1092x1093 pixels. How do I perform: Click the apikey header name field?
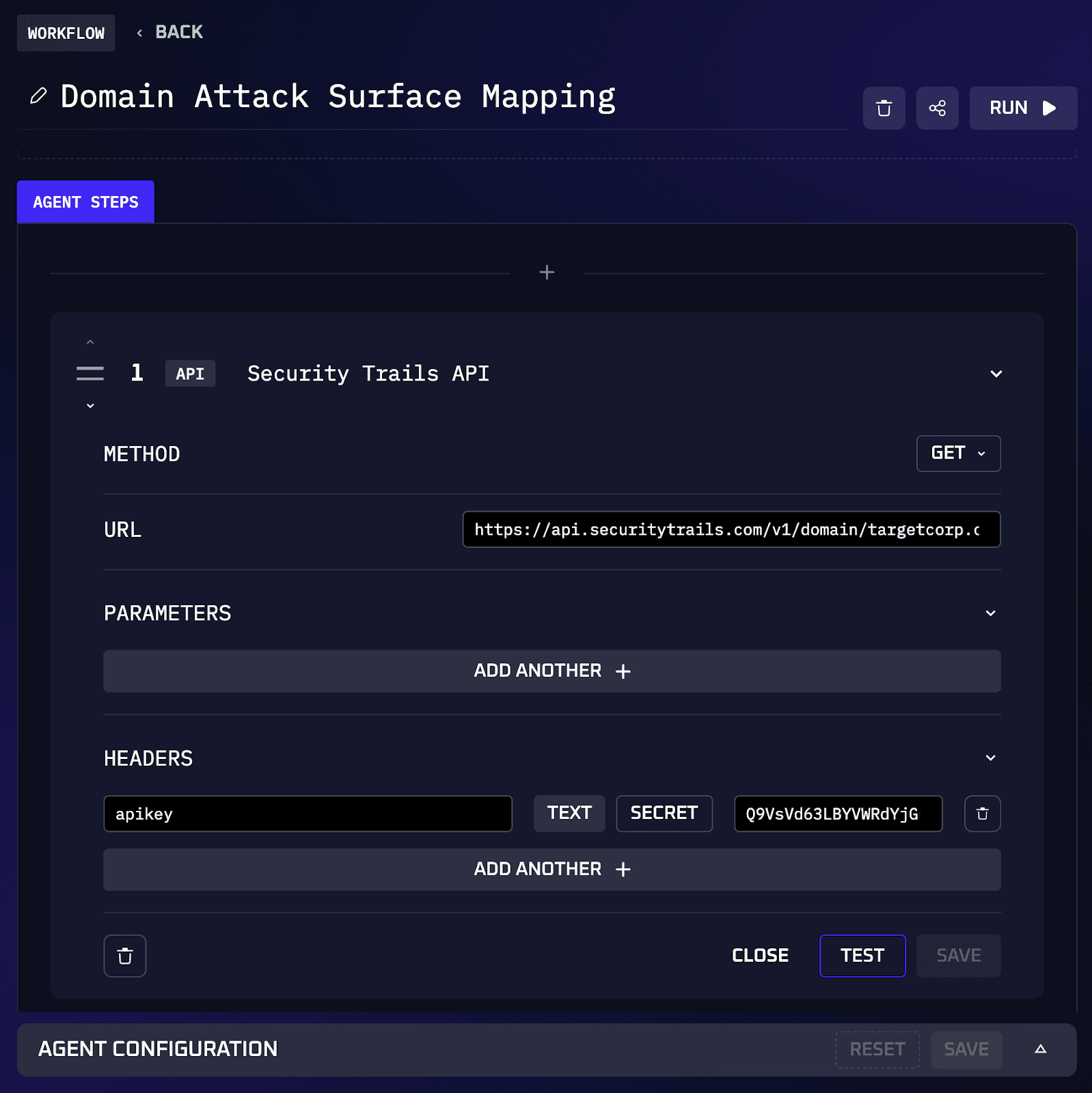click(308, 814)
